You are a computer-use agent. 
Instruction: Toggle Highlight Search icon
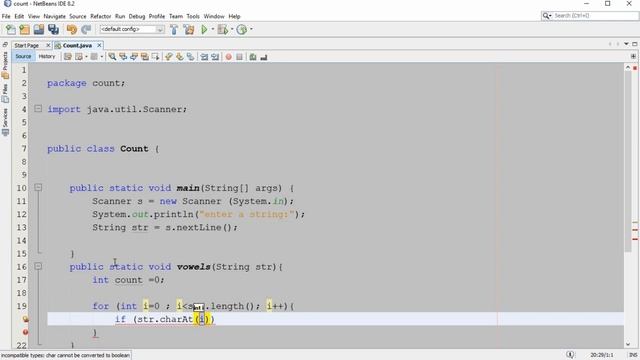point(144,57)
